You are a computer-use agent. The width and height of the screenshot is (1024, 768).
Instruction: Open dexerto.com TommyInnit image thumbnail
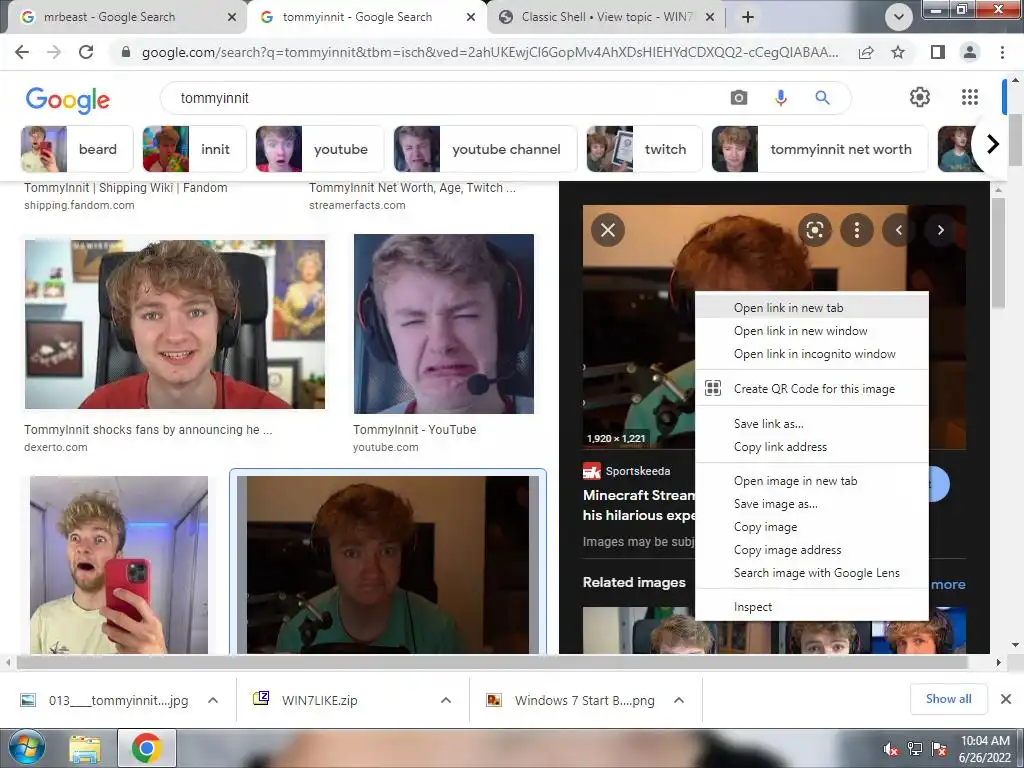175,325
